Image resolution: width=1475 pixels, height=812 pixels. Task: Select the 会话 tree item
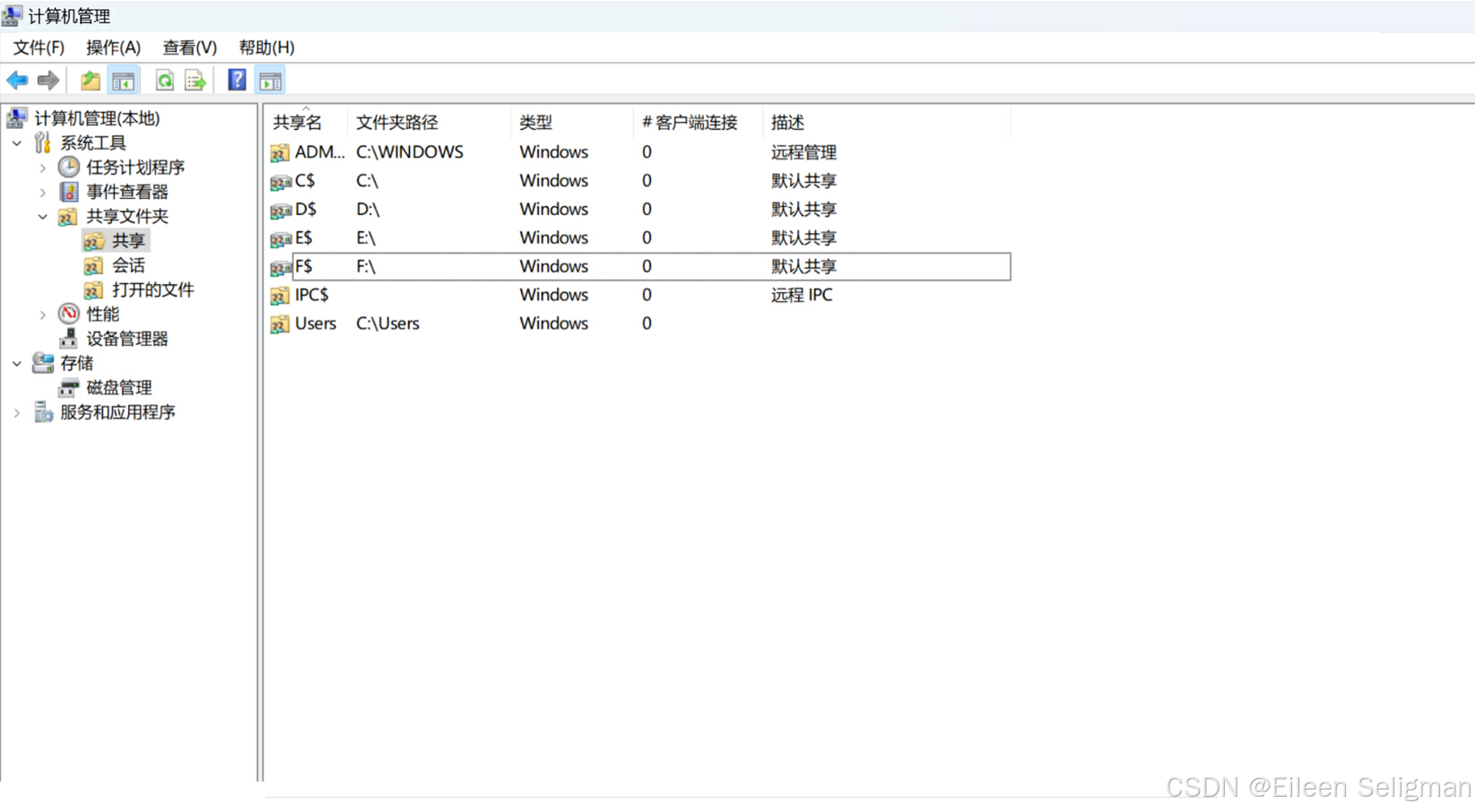click(x=128, y=265)
